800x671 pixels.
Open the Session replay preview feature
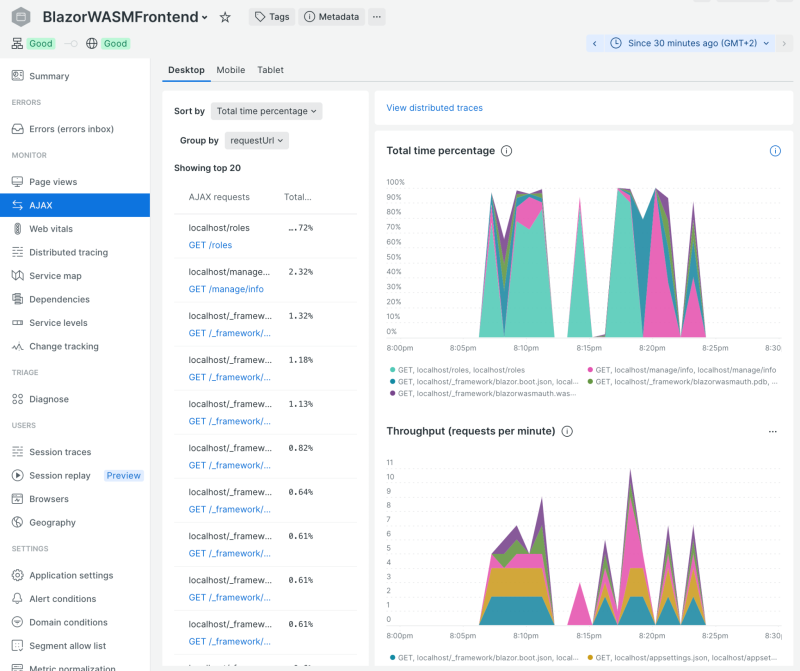click(x=60, y=475)
